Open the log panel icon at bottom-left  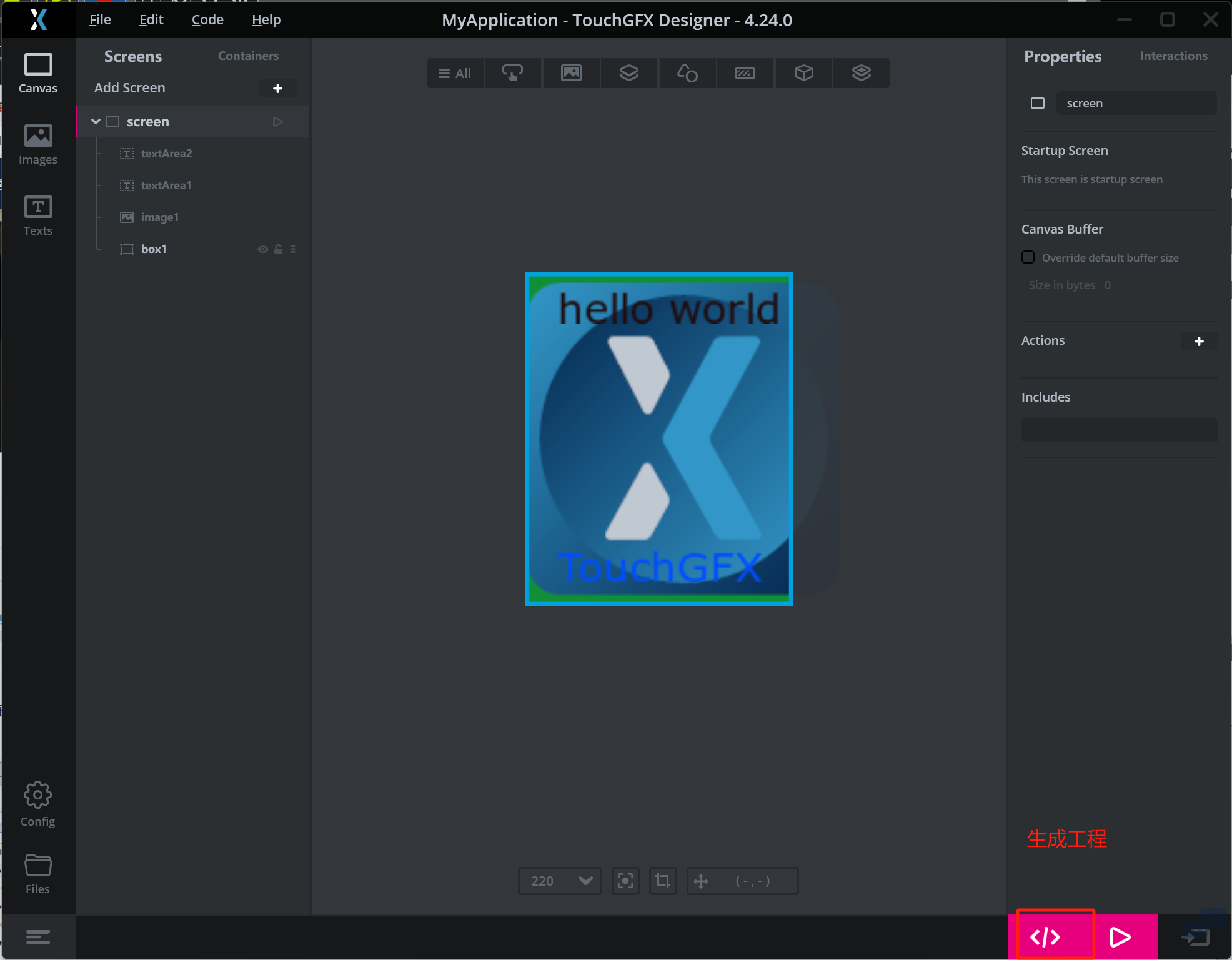click(x=38, y=937)
